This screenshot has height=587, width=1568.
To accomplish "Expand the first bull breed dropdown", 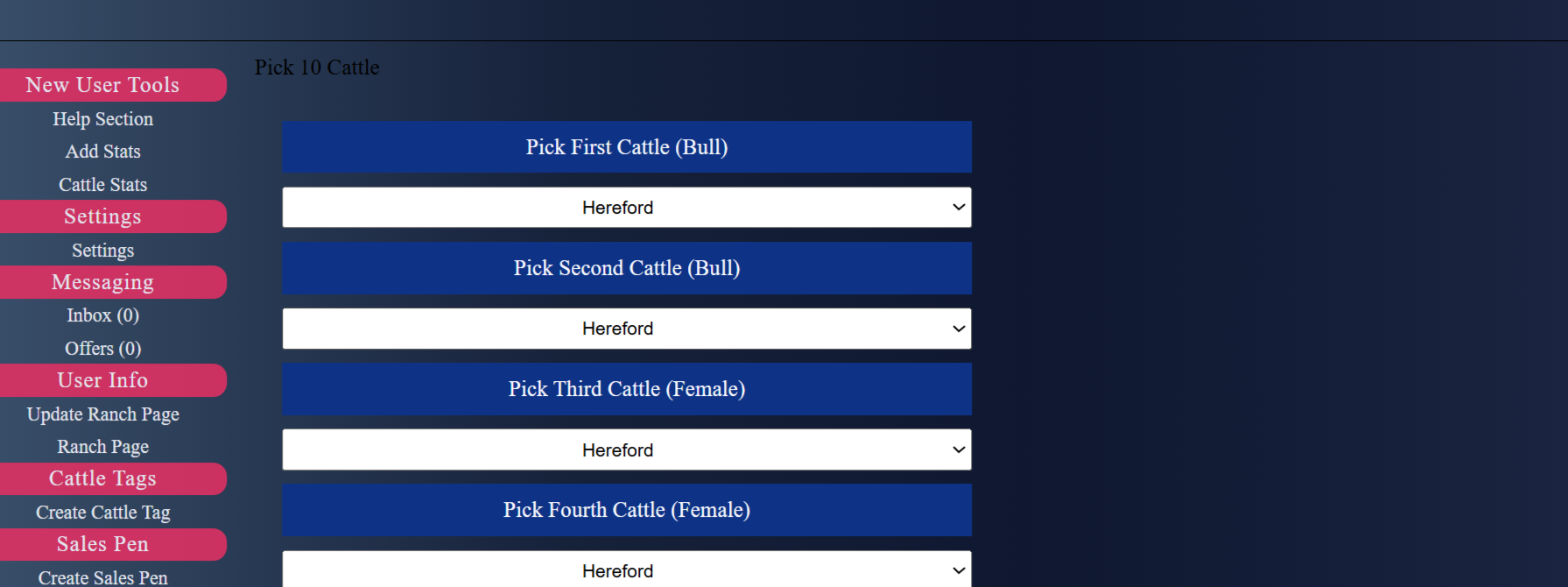I will [626, 208].
